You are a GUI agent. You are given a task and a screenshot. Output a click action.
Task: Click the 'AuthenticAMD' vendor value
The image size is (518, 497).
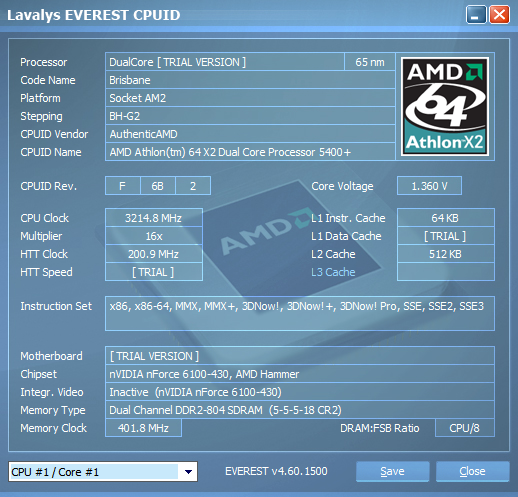(x=250, y=134)
